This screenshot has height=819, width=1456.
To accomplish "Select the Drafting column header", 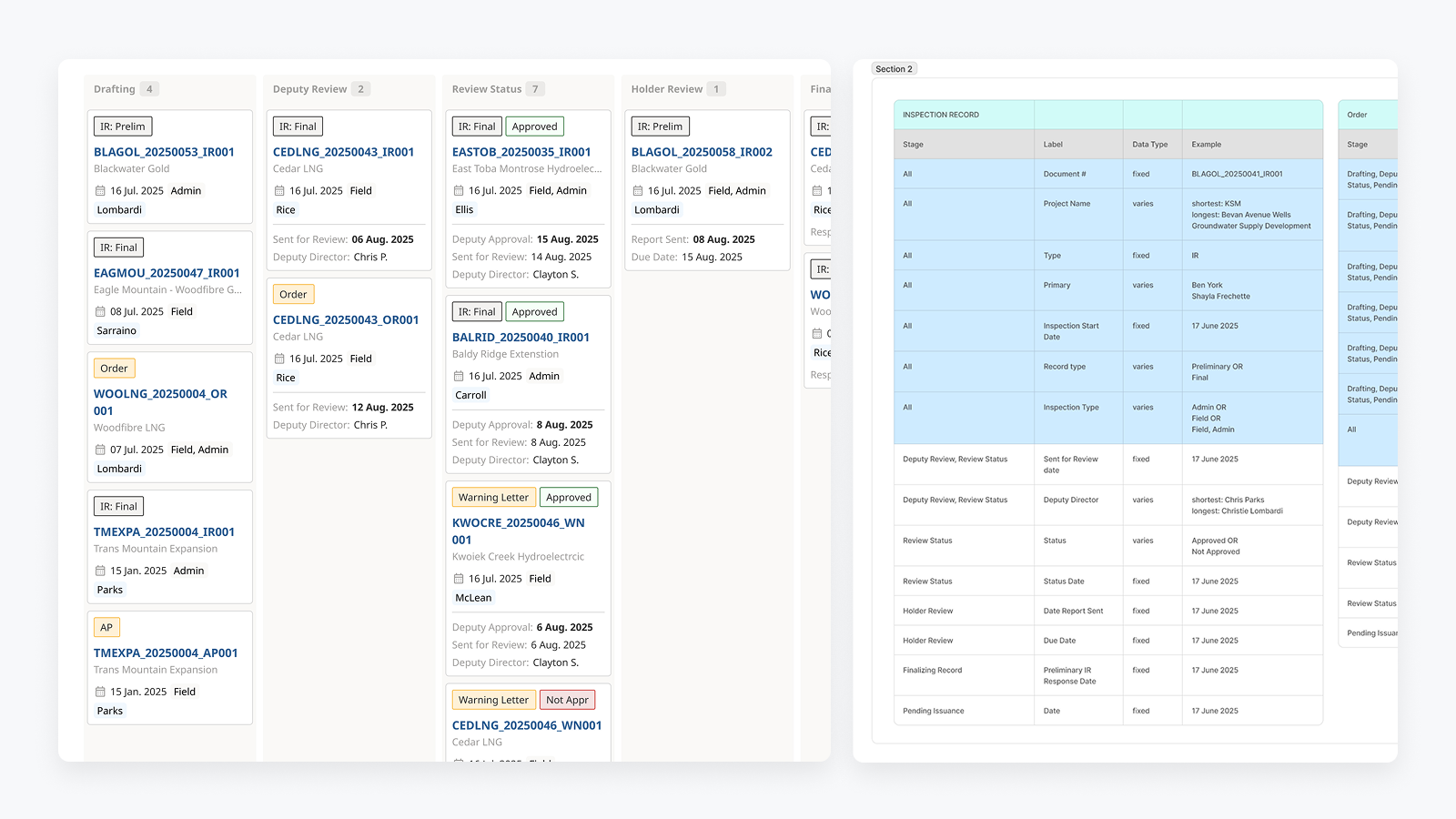I will (x=115, y=89).
